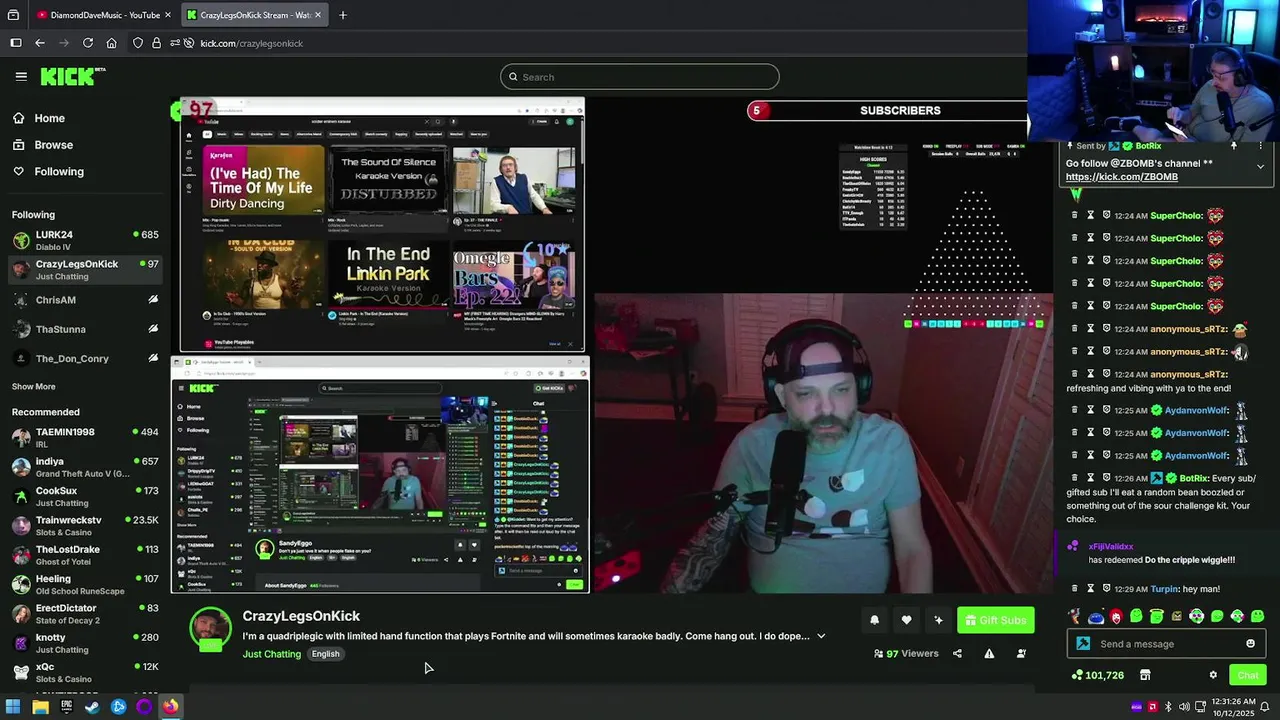The height and width of the screenshot is (720, 1280).
Task: Click the report warning triangle icon
Action: (989, 654)
